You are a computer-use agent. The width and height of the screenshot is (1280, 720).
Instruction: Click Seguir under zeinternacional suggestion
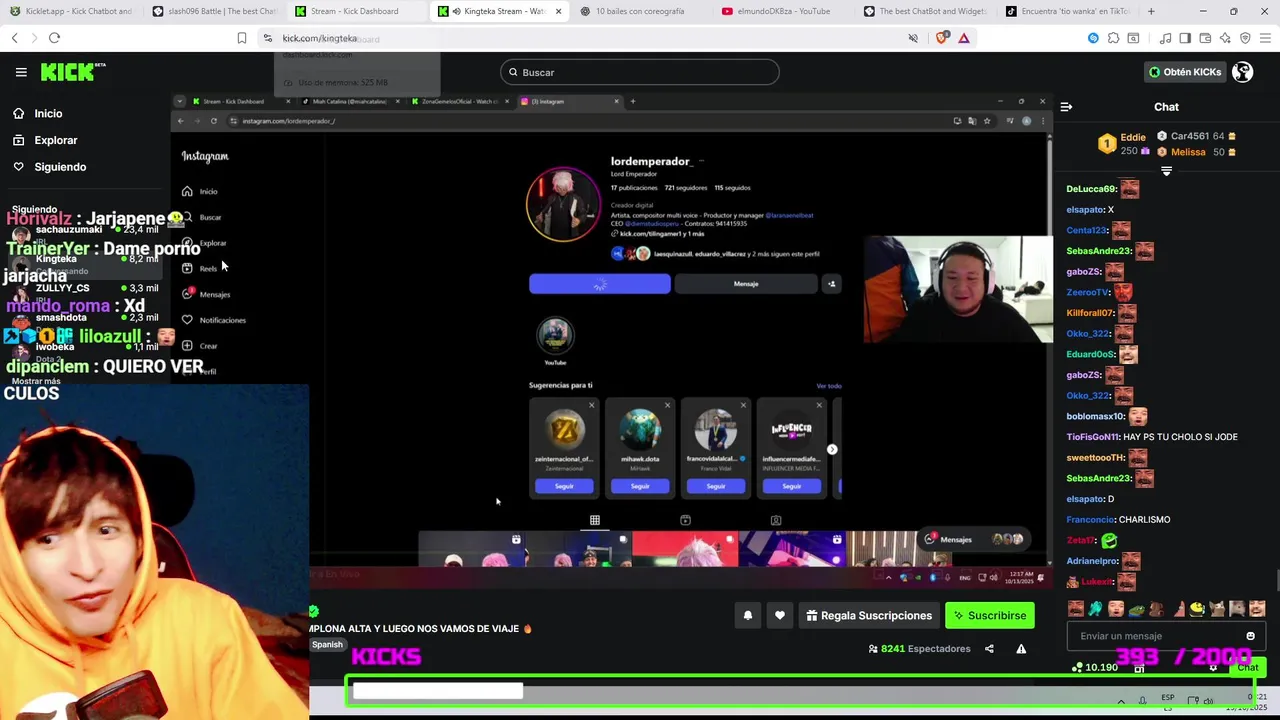tap(564, 486)
